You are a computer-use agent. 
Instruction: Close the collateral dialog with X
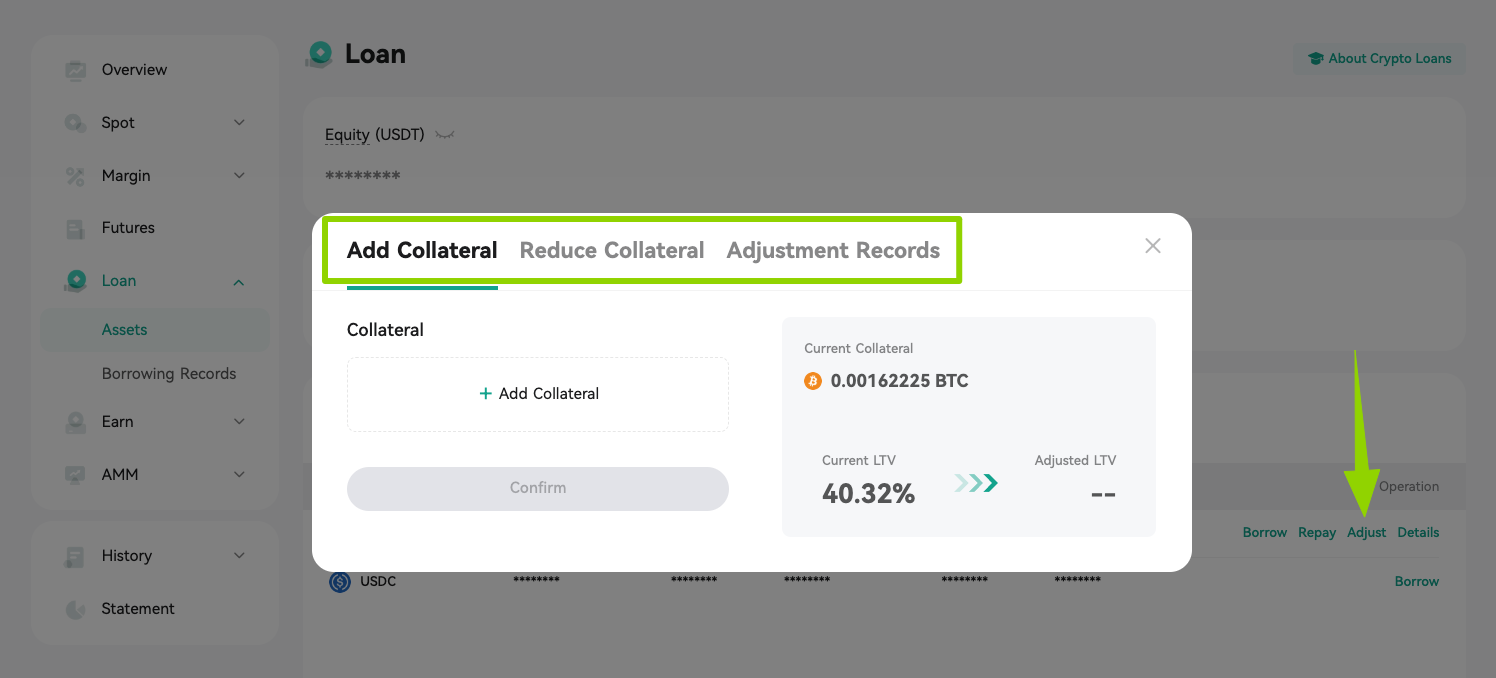tap(1153, 246)
